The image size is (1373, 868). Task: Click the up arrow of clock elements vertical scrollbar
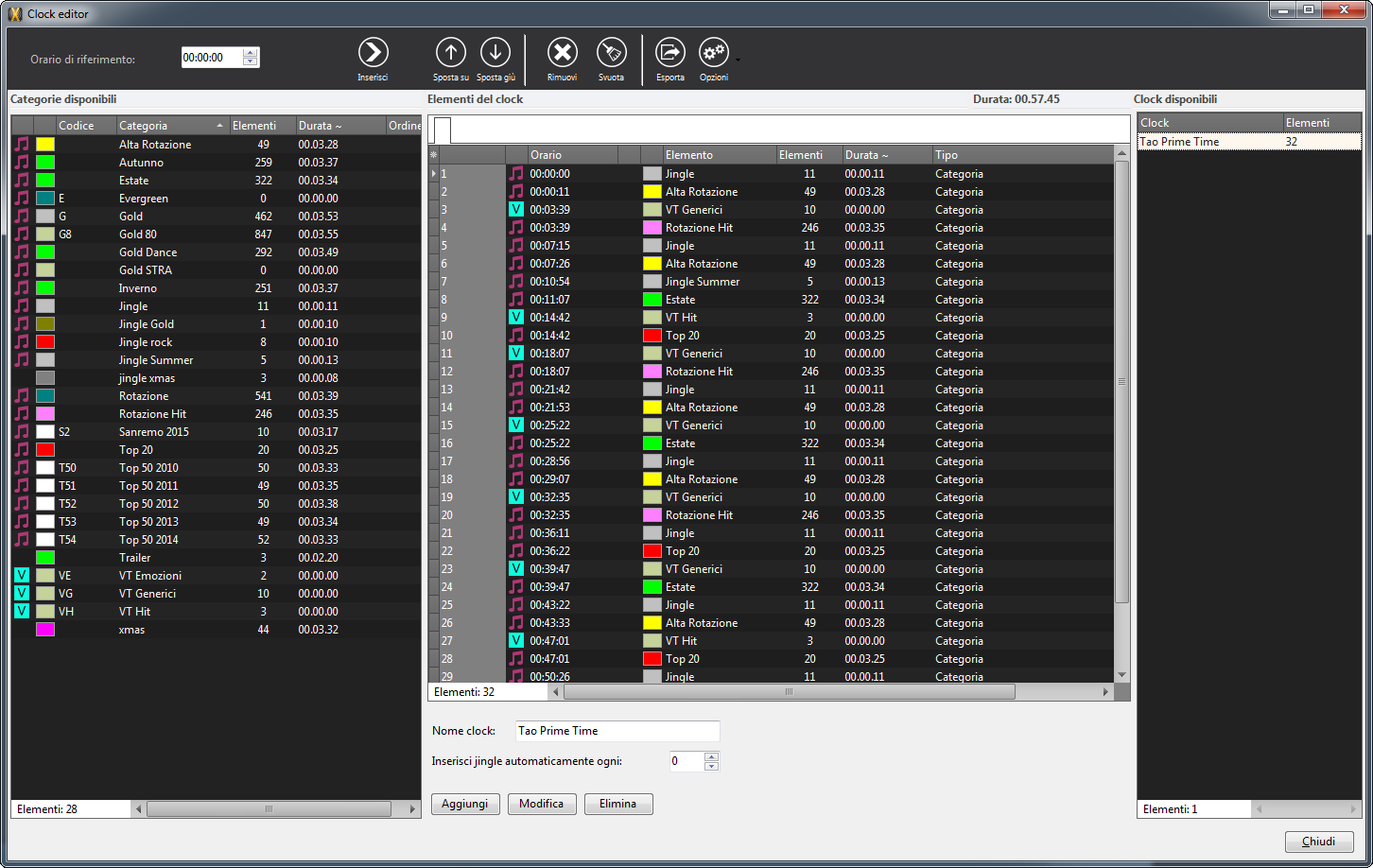(1122, 153)
